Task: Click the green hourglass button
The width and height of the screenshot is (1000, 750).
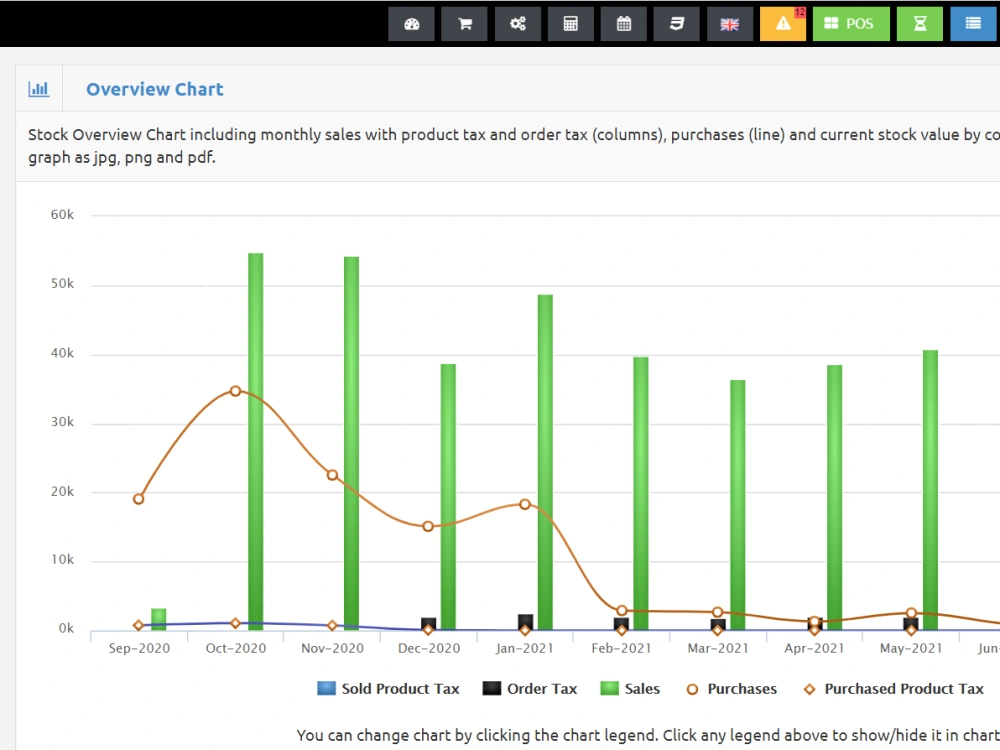Action: click(x=920, y=24)
